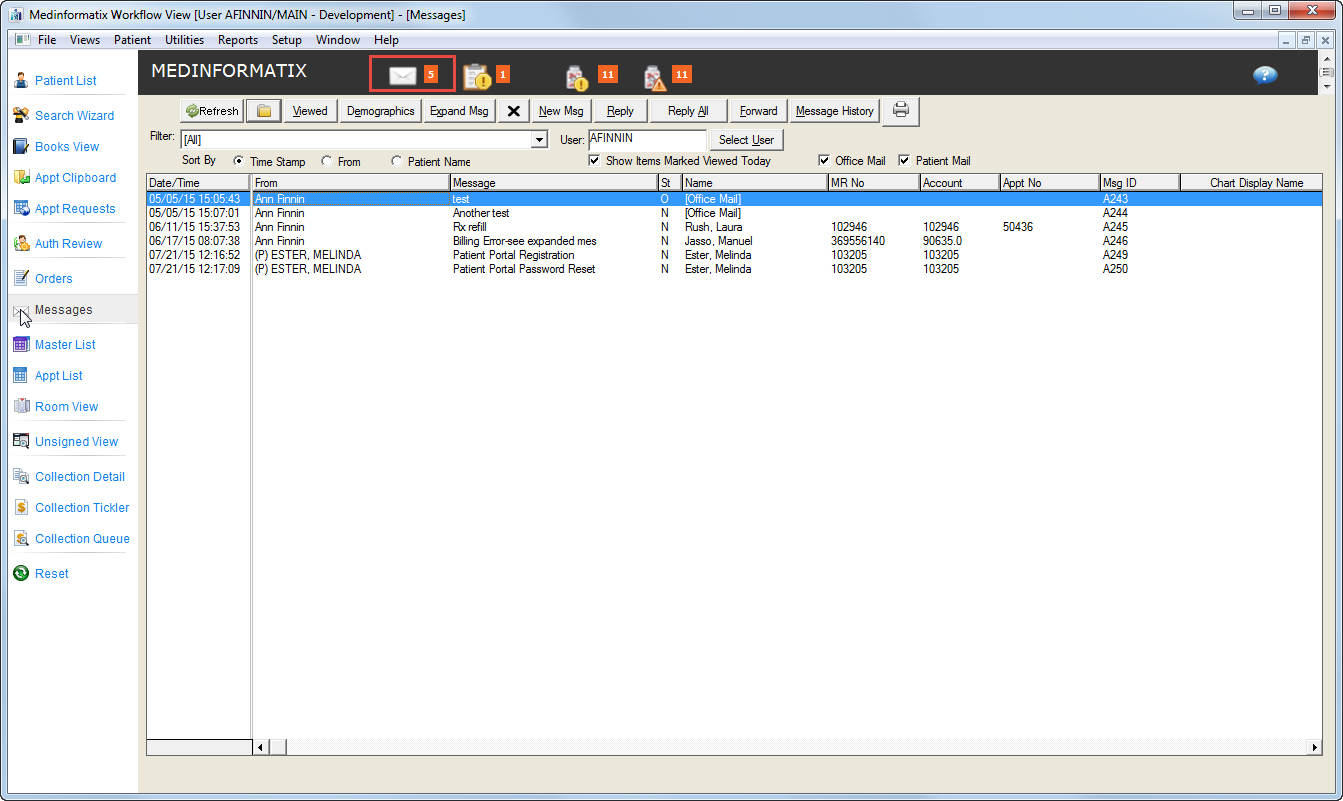The width and height of the screenshot is (1343, 801).
Task: Open the Reports menu
Action: click(x=238, y=40)
